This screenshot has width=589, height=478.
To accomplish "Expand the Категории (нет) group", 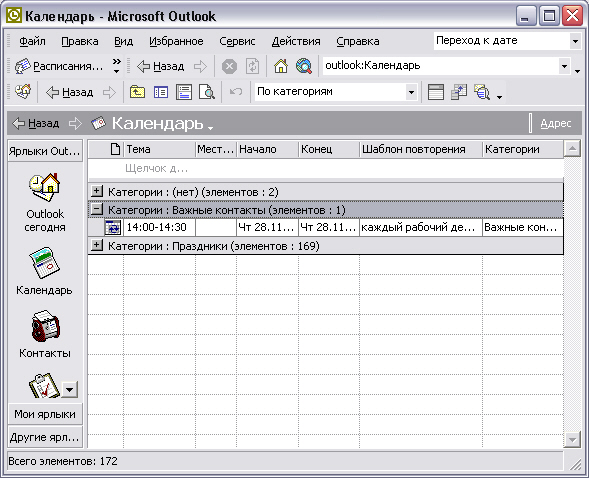I will tap(97, 192).
